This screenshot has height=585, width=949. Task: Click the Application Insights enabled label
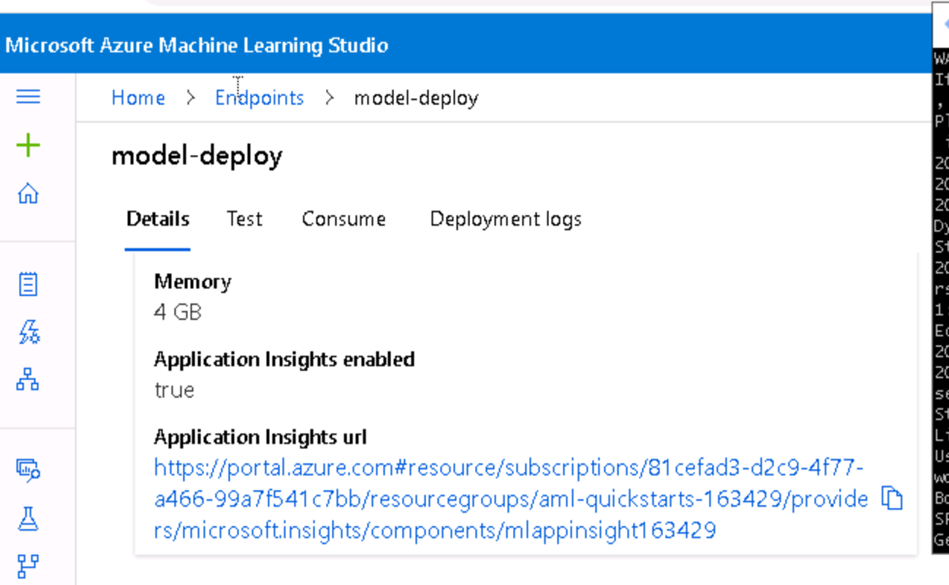(284, 359)
